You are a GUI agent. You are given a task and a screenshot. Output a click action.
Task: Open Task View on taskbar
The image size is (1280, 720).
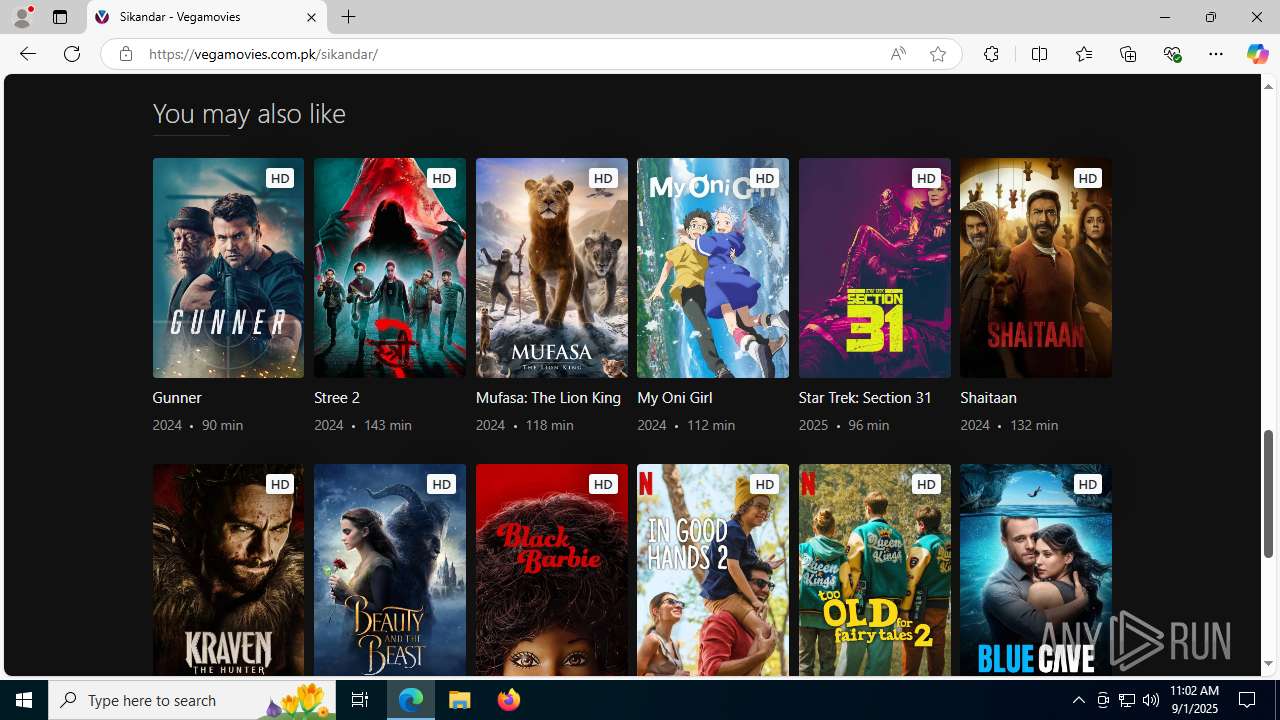click(x=360, y=700)
